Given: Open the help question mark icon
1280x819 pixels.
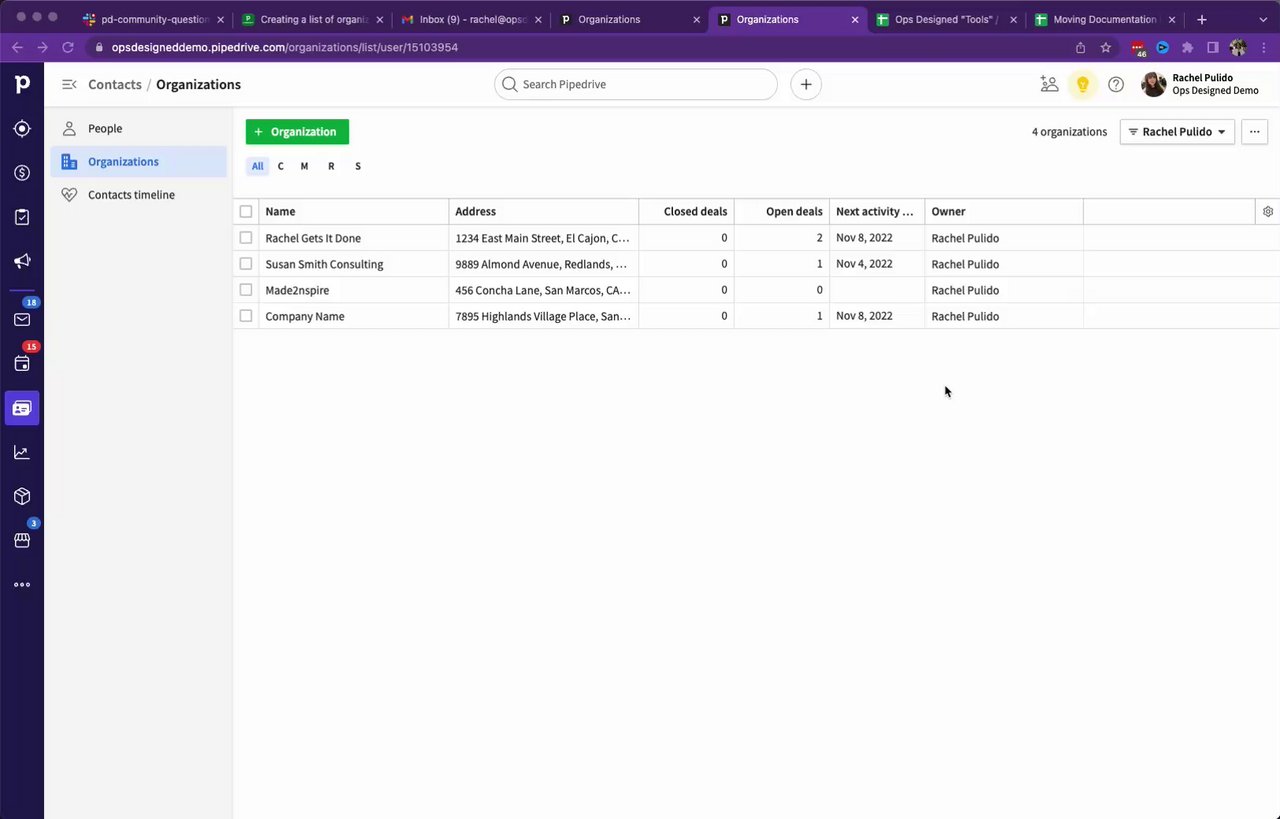Looking at the screenshot, I should pyautogui.click(x=1116, y=85).
